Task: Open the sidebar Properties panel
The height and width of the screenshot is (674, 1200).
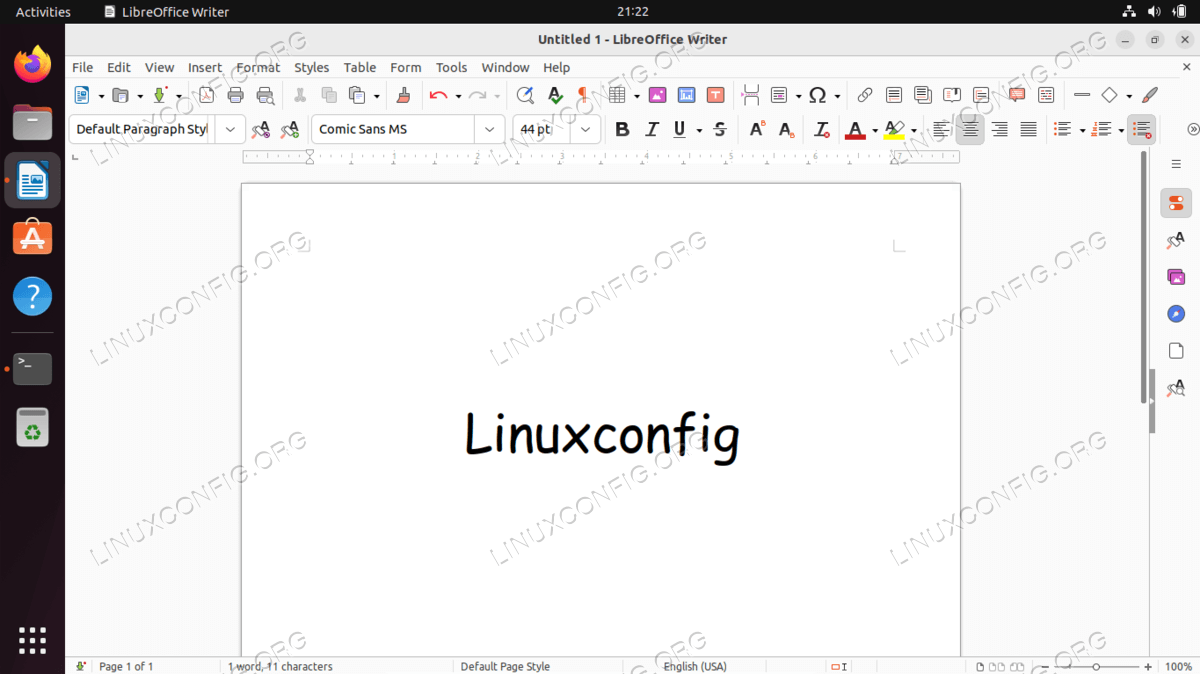Action: pyautogui.click(x=1176, y=203)
